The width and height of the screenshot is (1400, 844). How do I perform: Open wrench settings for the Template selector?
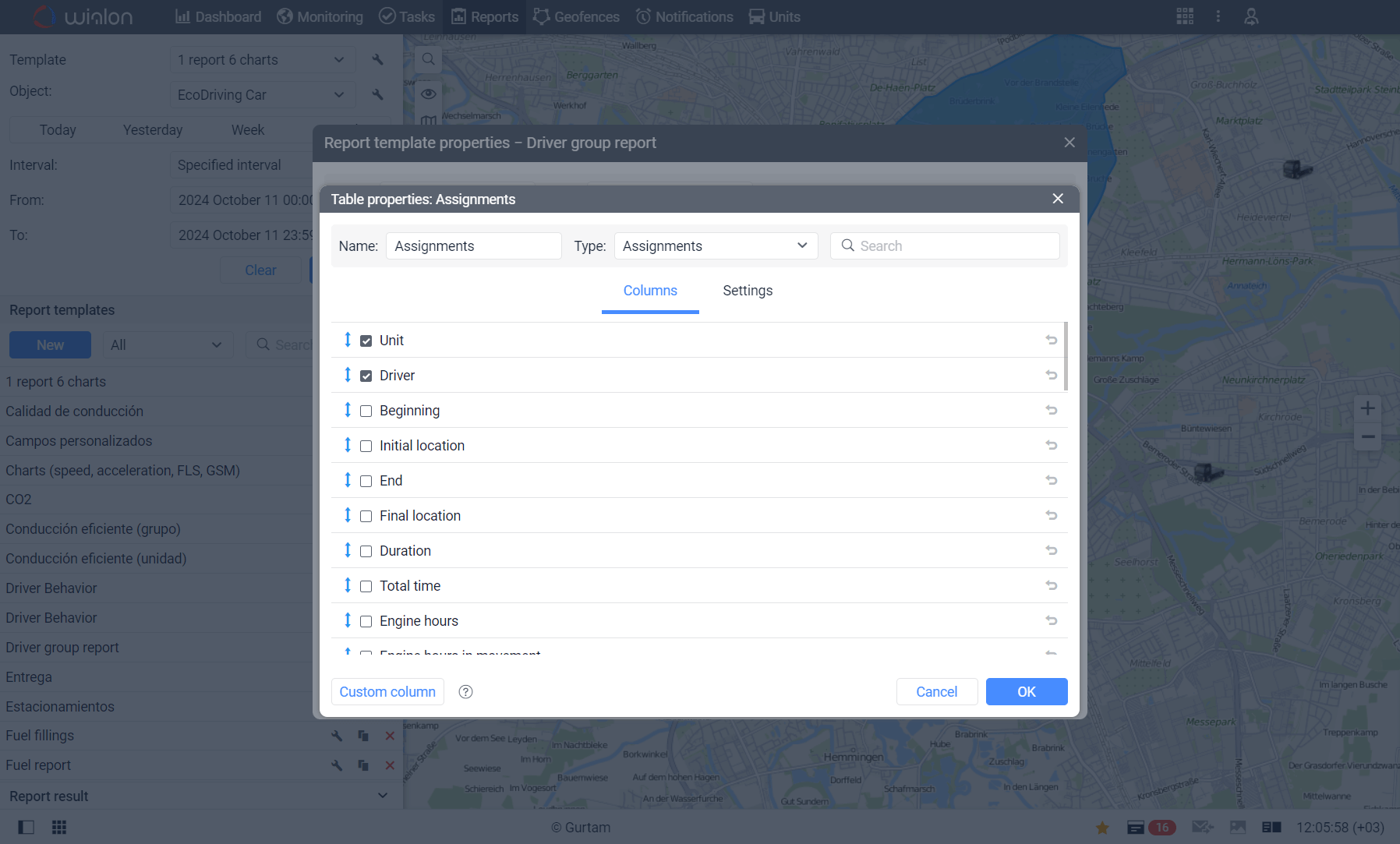[377, 59]
